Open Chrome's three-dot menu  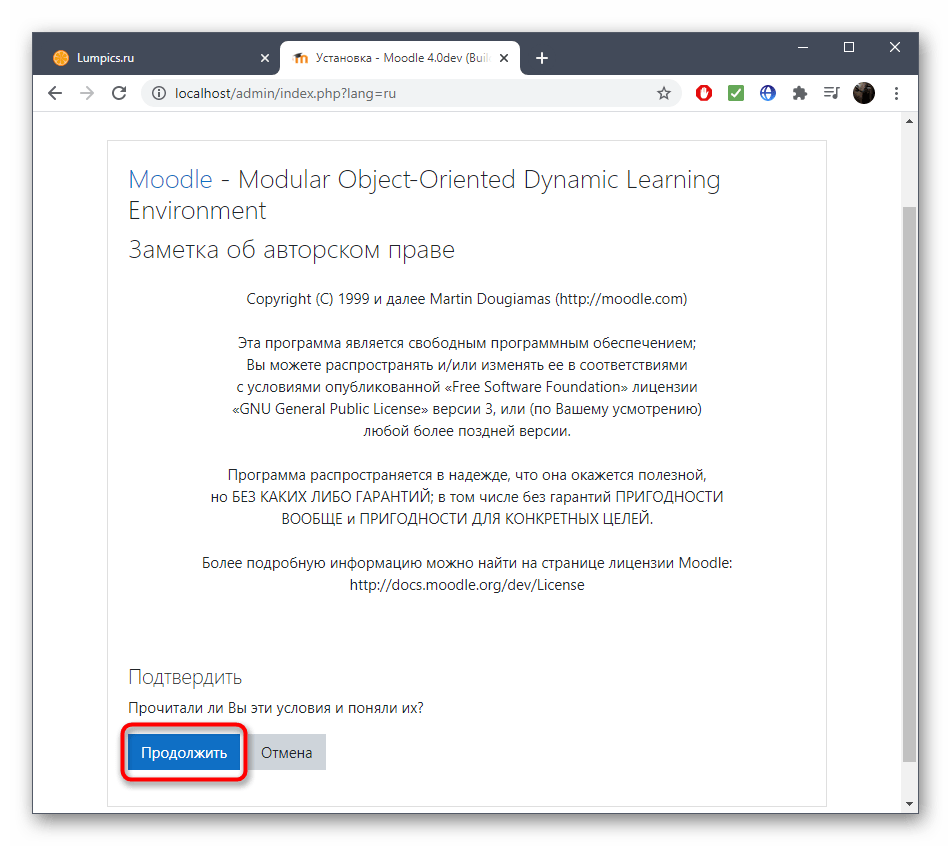(896, 93)
